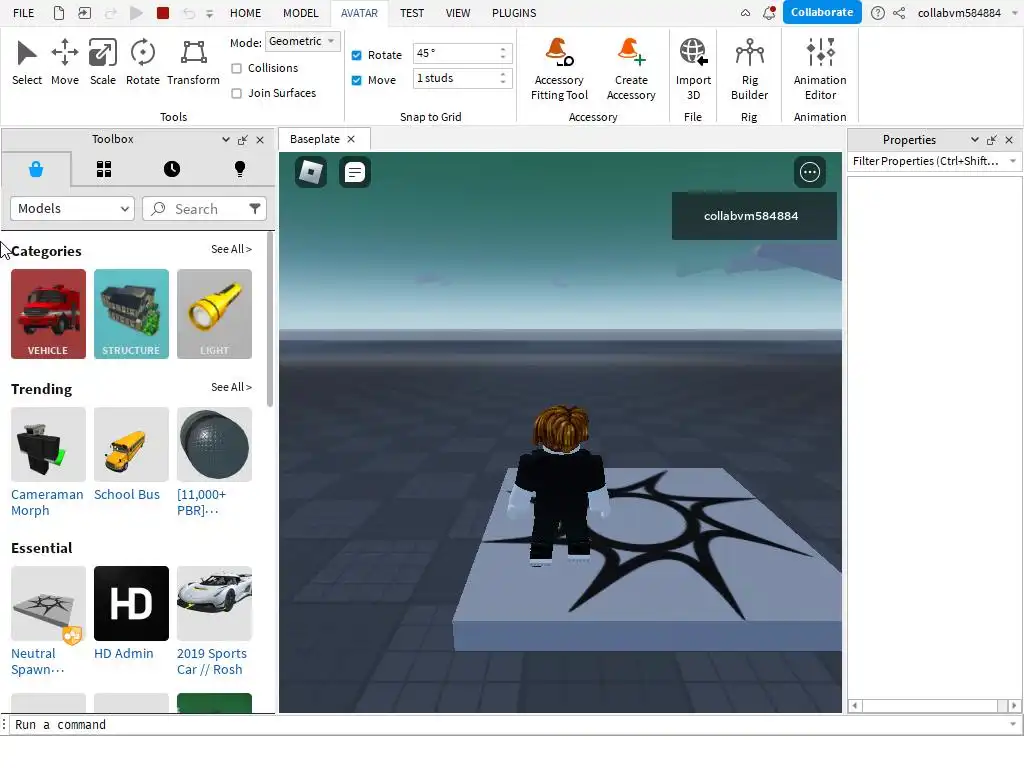
Task: Click the Play button in the quick access bar
Action: pos(136,12)
